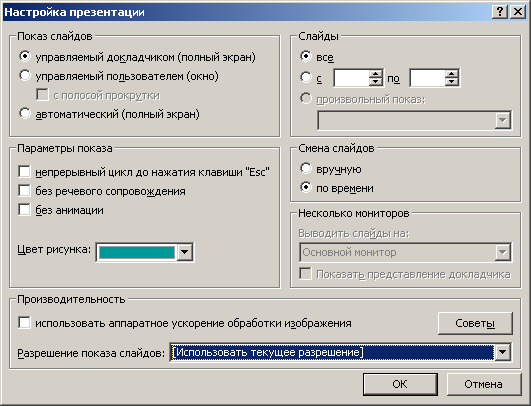This screenshot has height=406, width=531.
Task: Click the "с" starting slide number field
Action: (x=352, y=78)
